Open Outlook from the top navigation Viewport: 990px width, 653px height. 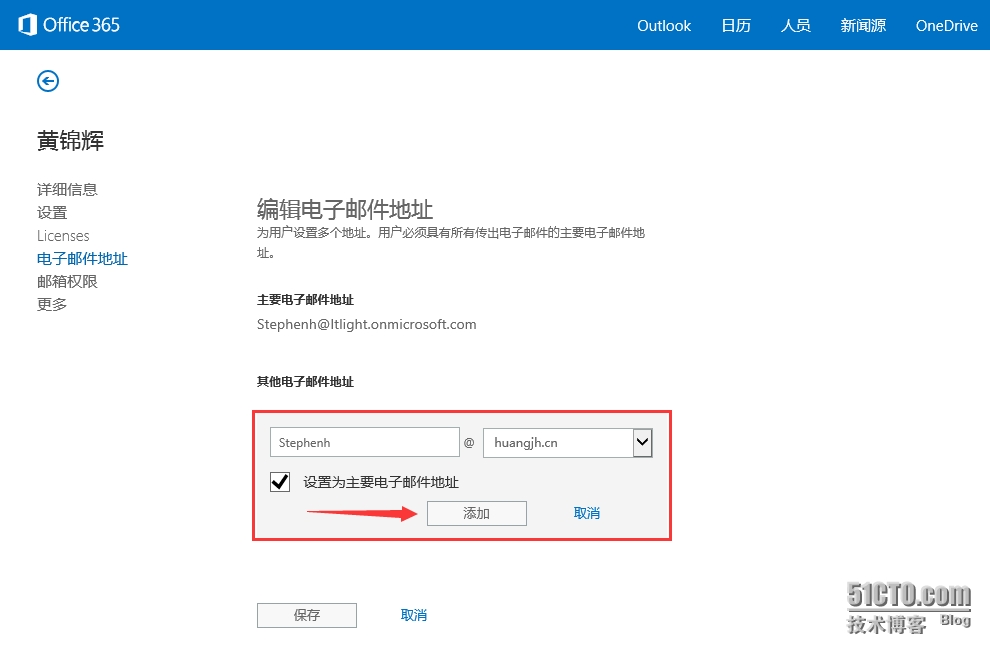(664, 26)
